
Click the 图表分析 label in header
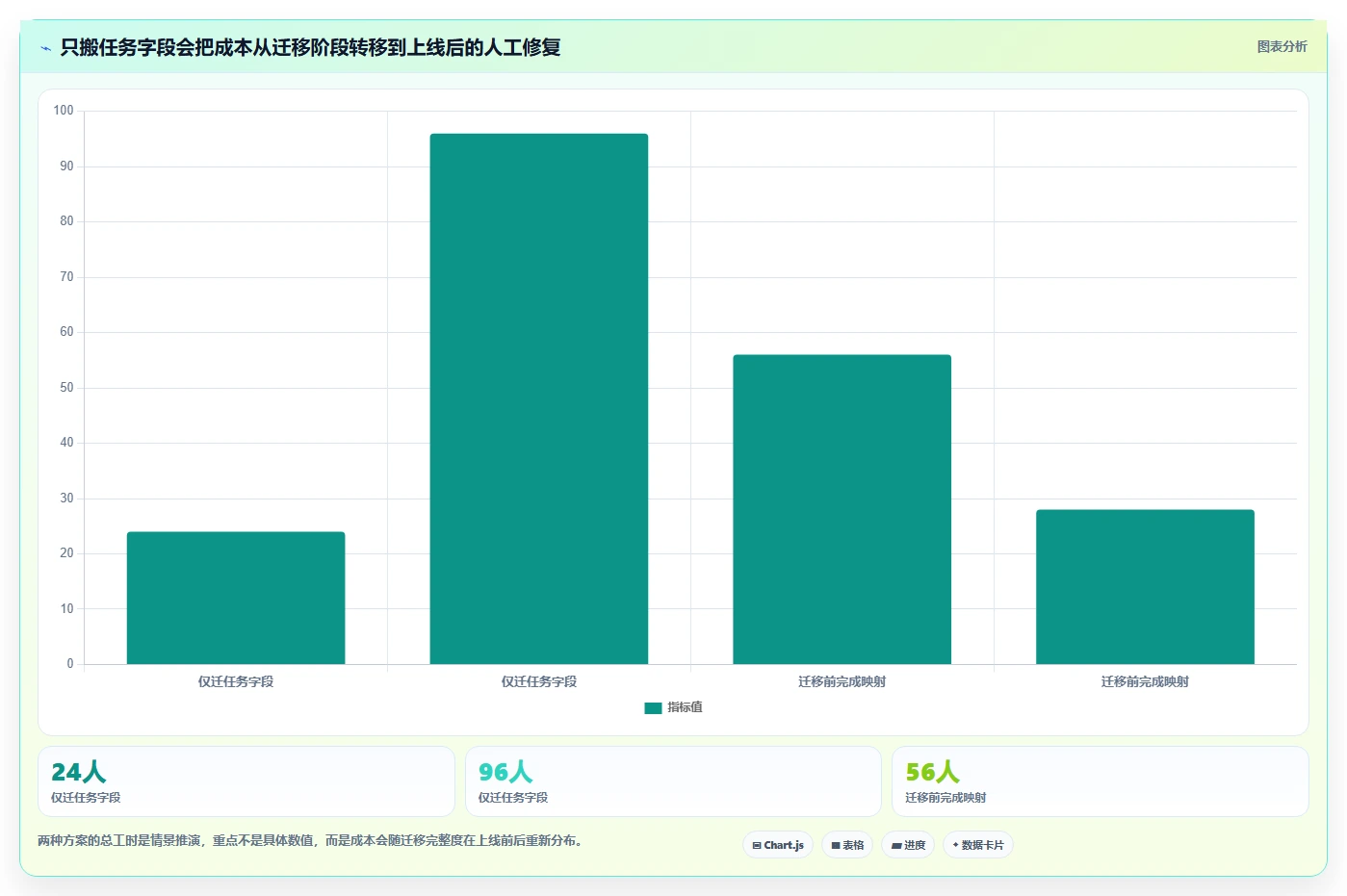tap(1282, 46)
